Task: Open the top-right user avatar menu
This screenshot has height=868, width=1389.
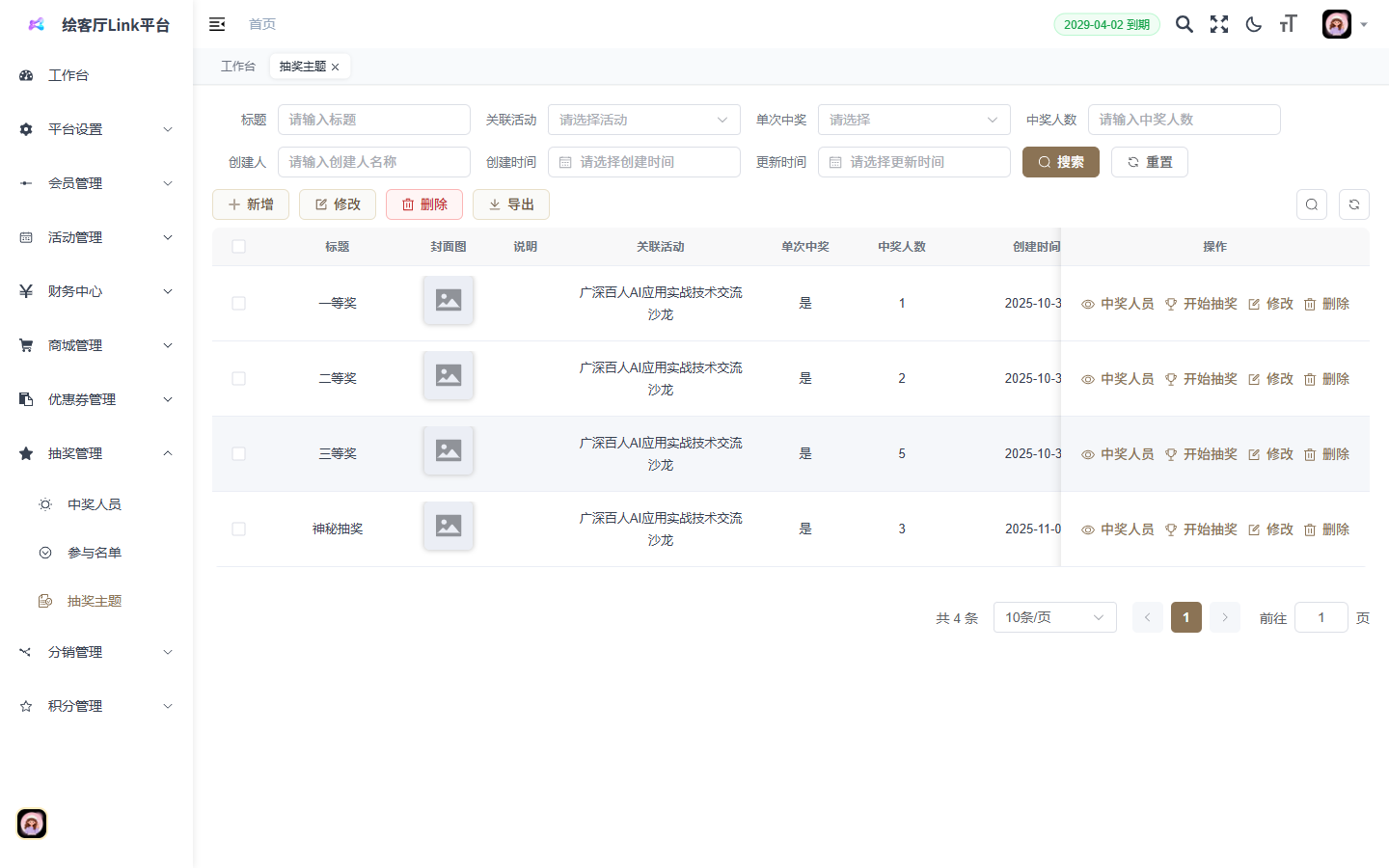Action: (x=1336, y=23)
